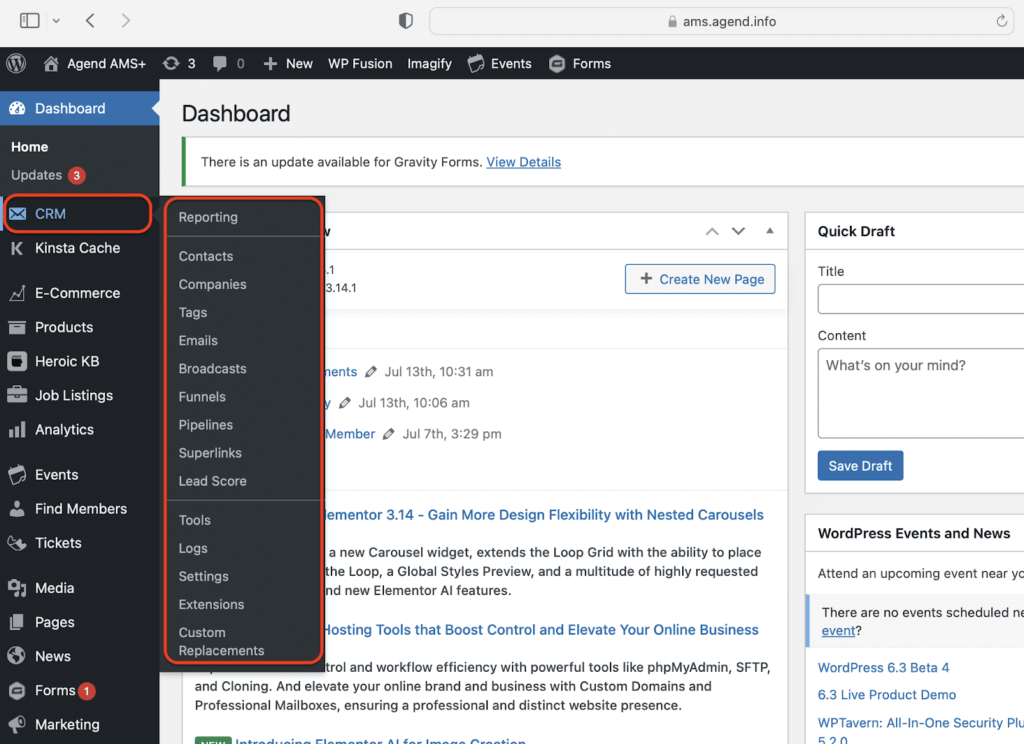The width and height of the screenshot is (1024, 744).
Task: Click the plus New item in admin bar
Action: coord(288,63)
